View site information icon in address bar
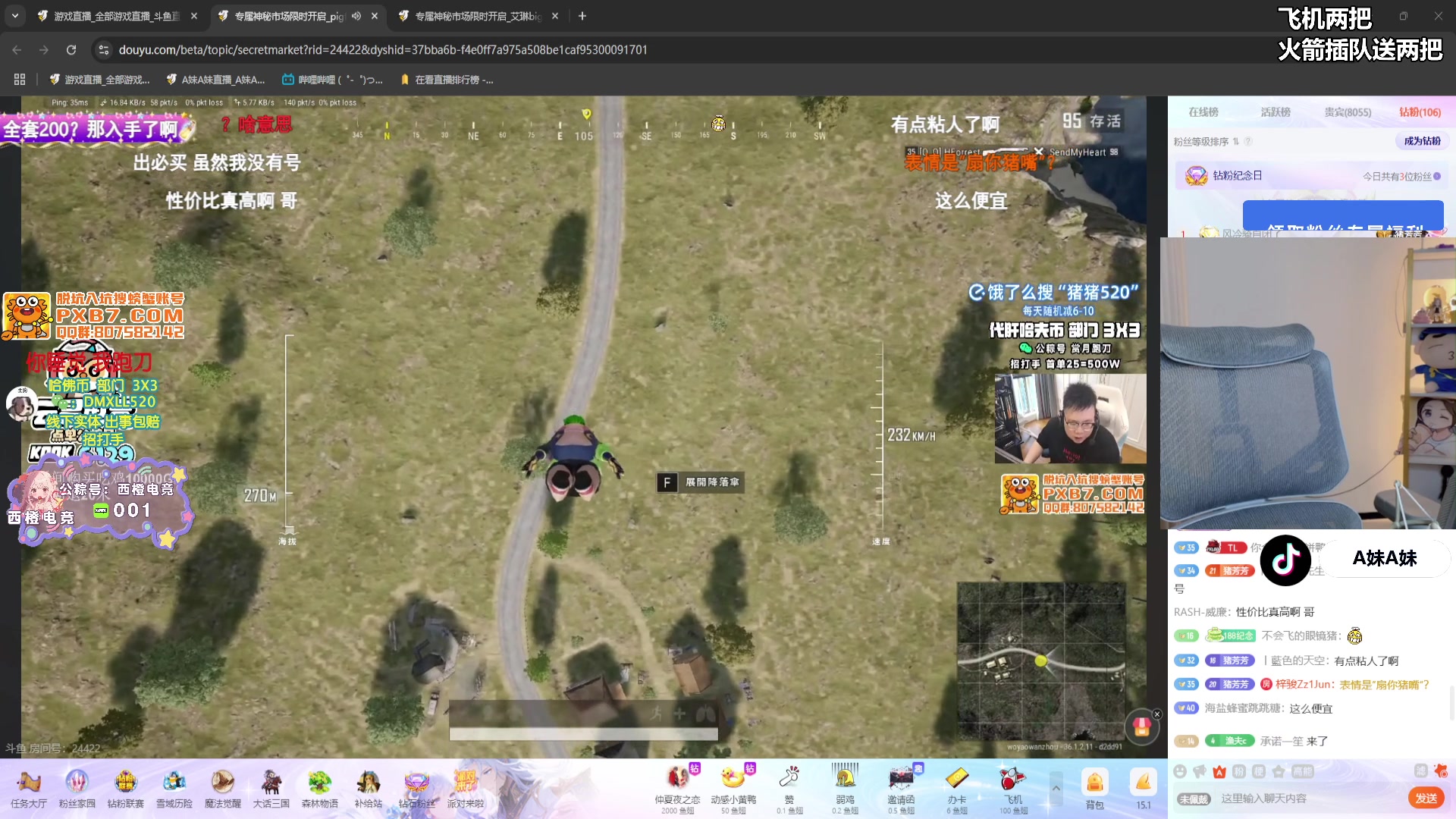Viewport: 1456px width, 819px height. [104, 50]
